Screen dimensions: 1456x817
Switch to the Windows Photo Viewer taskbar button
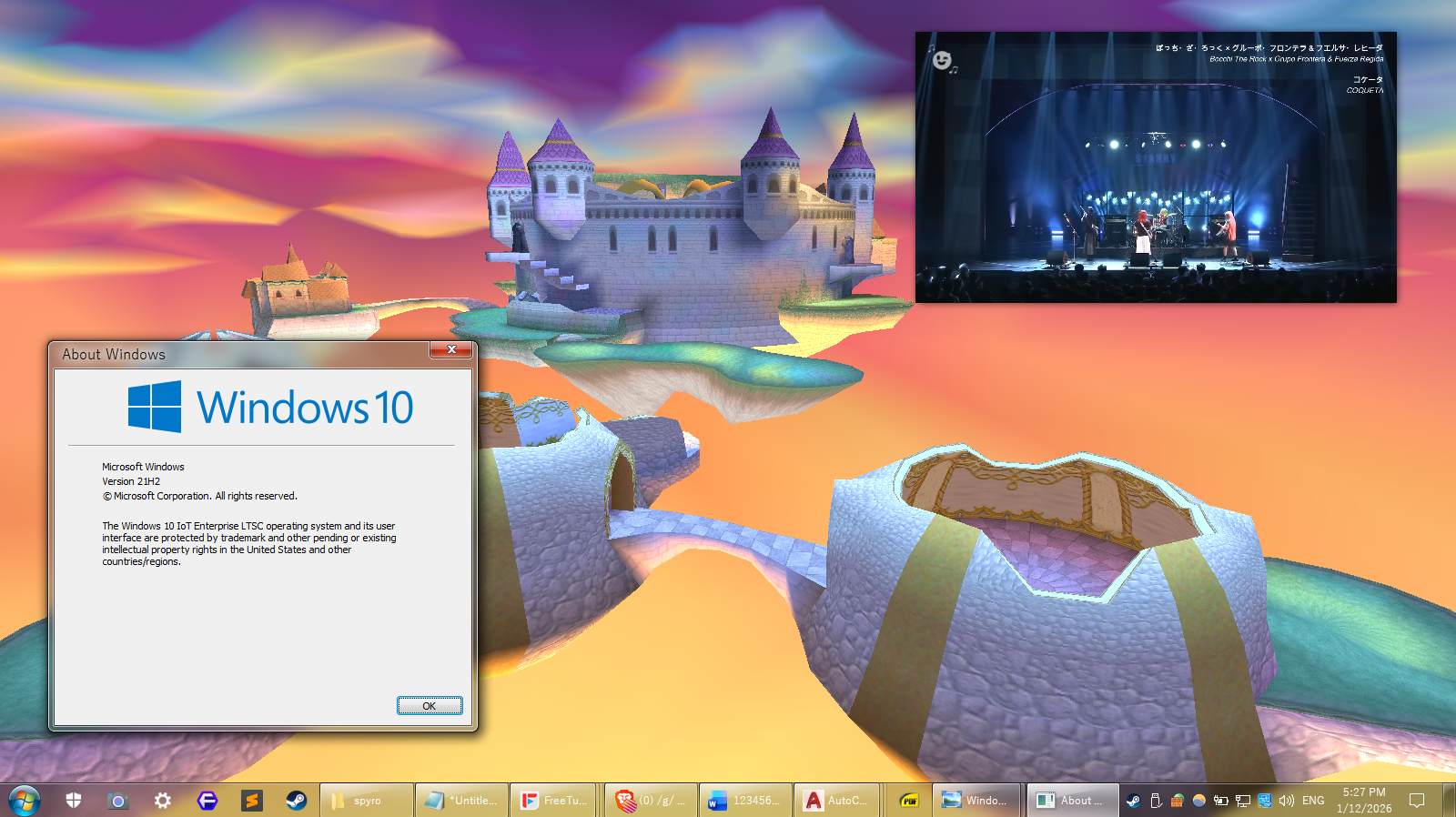977,801
